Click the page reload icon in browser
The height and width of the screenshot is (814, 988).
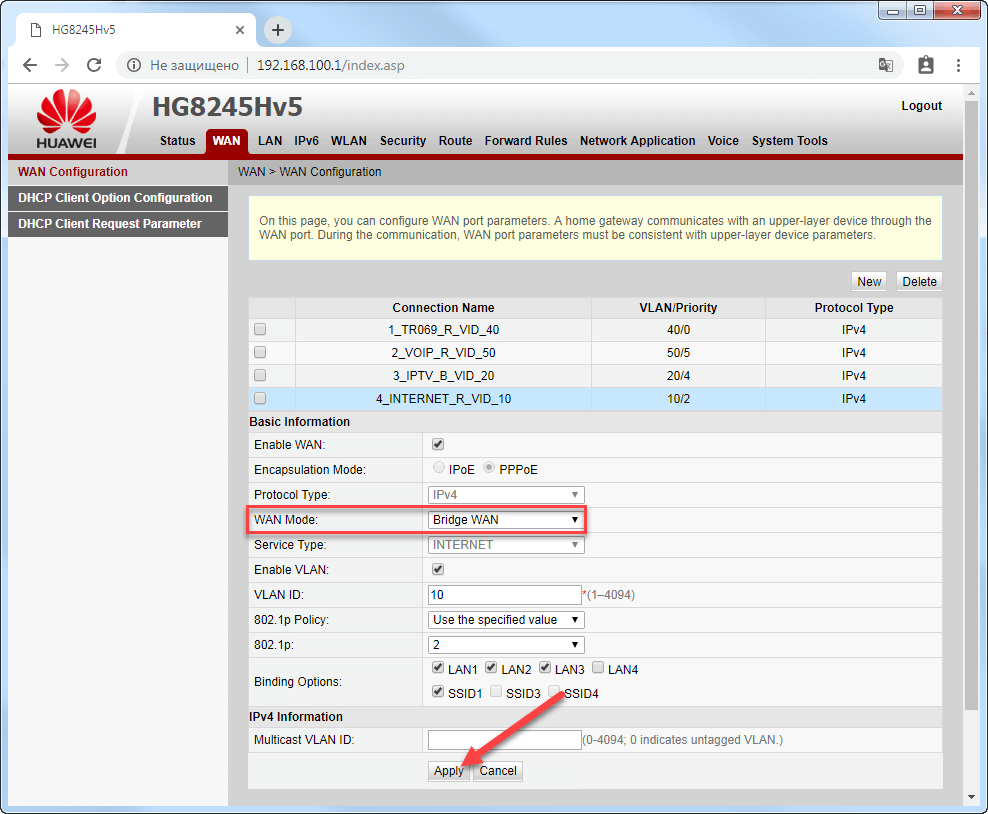(x=95, y=64)
